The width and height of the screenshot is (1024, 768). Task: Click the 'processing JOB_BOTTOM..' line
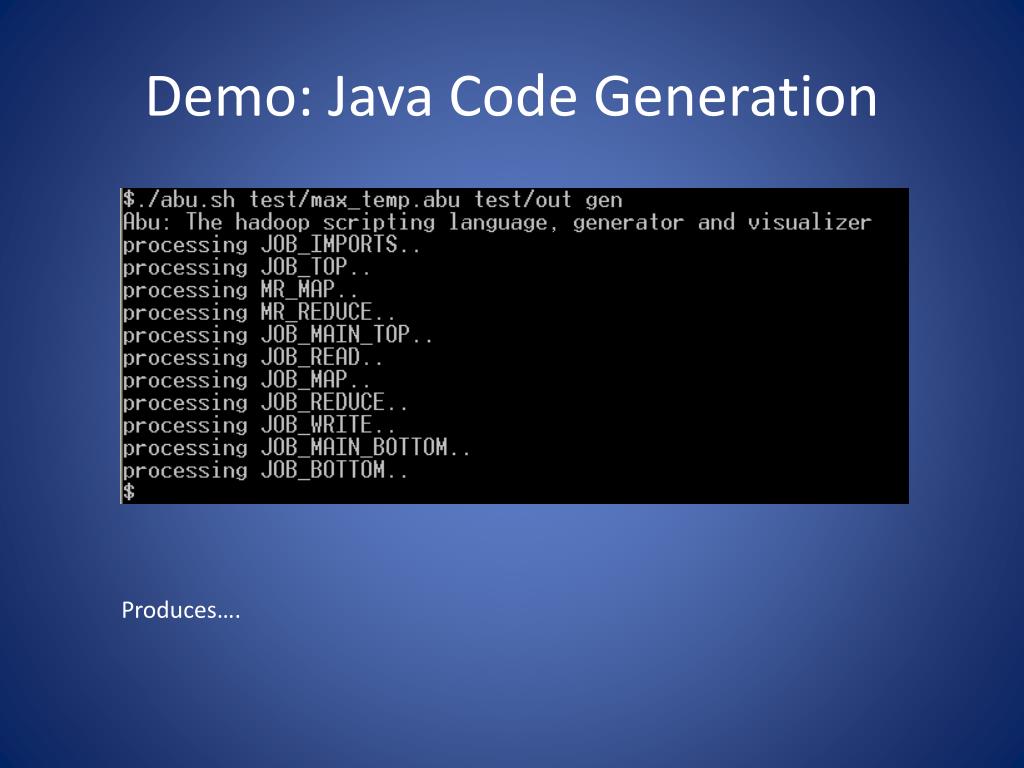coord(265,470)
